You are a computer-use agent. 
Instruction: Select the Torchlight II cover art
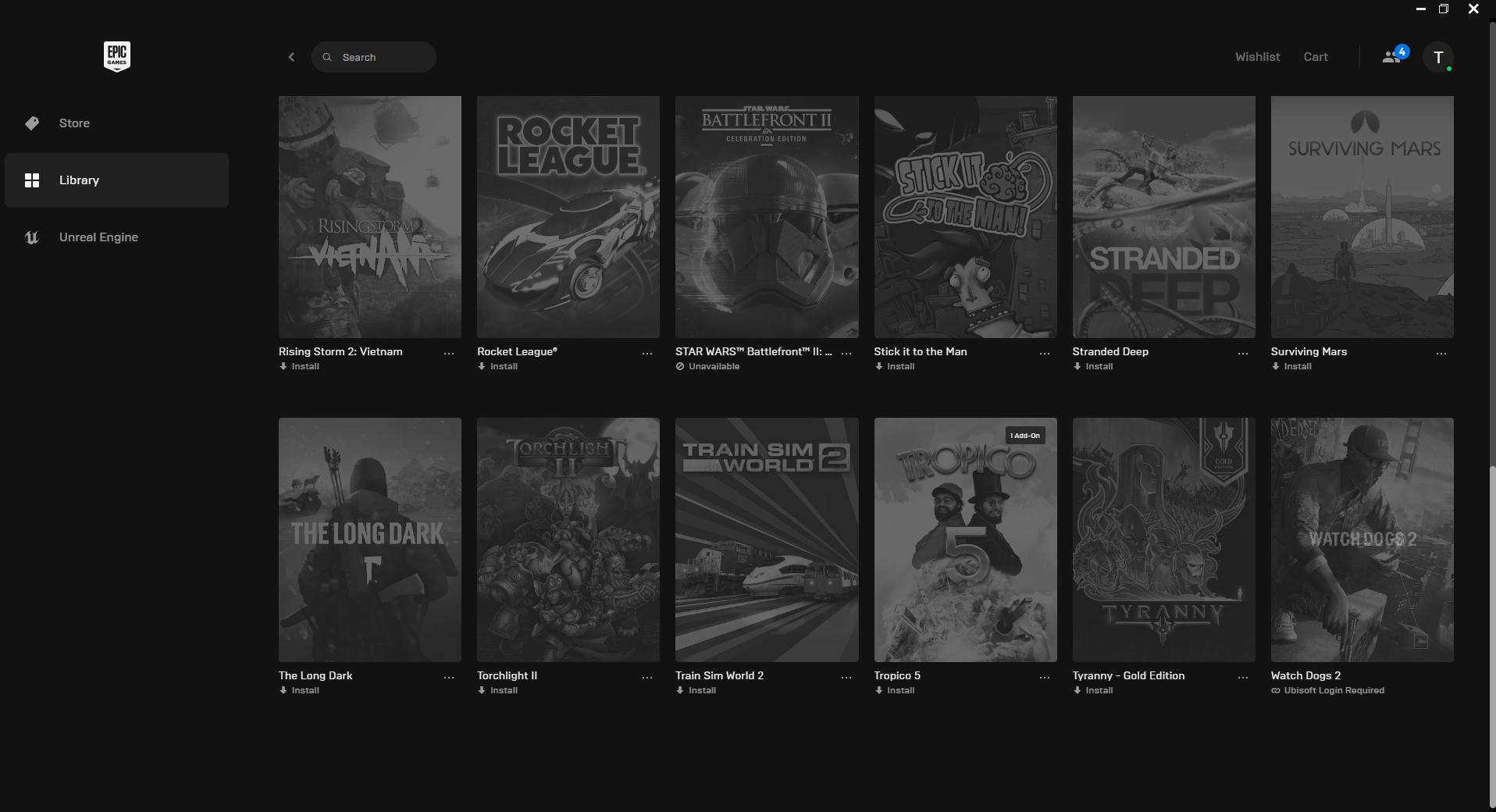pyautogui.click(x=568, y=540)
